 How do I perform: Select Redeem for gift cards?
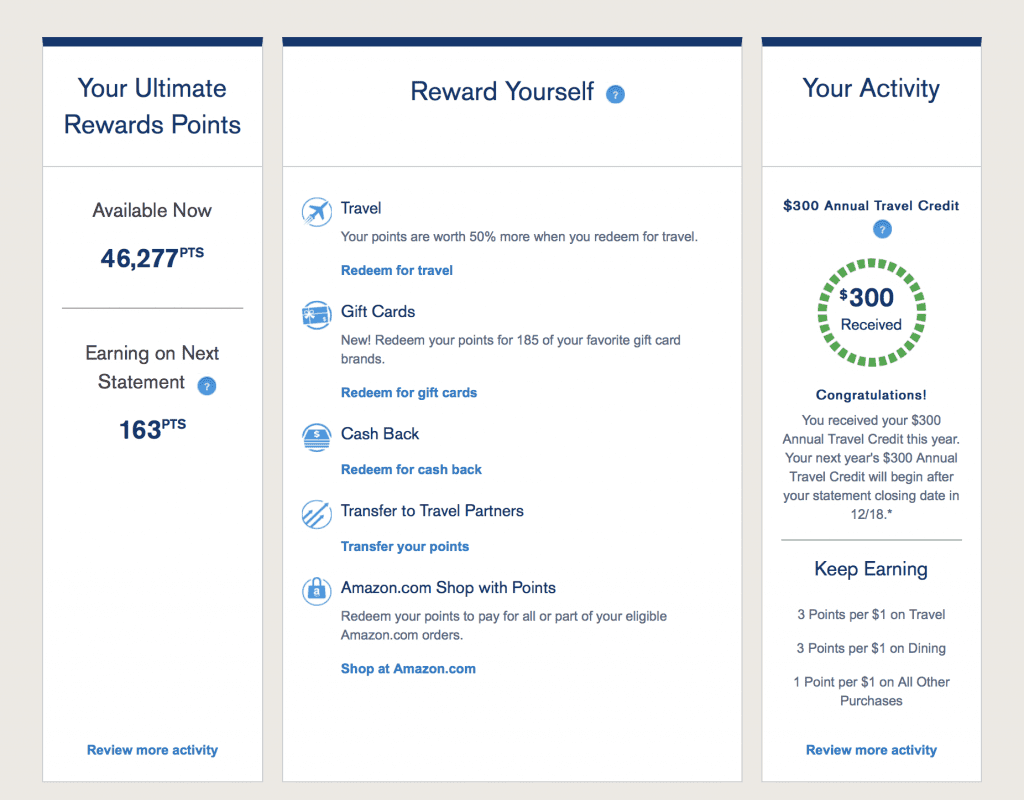coord(409,392)
